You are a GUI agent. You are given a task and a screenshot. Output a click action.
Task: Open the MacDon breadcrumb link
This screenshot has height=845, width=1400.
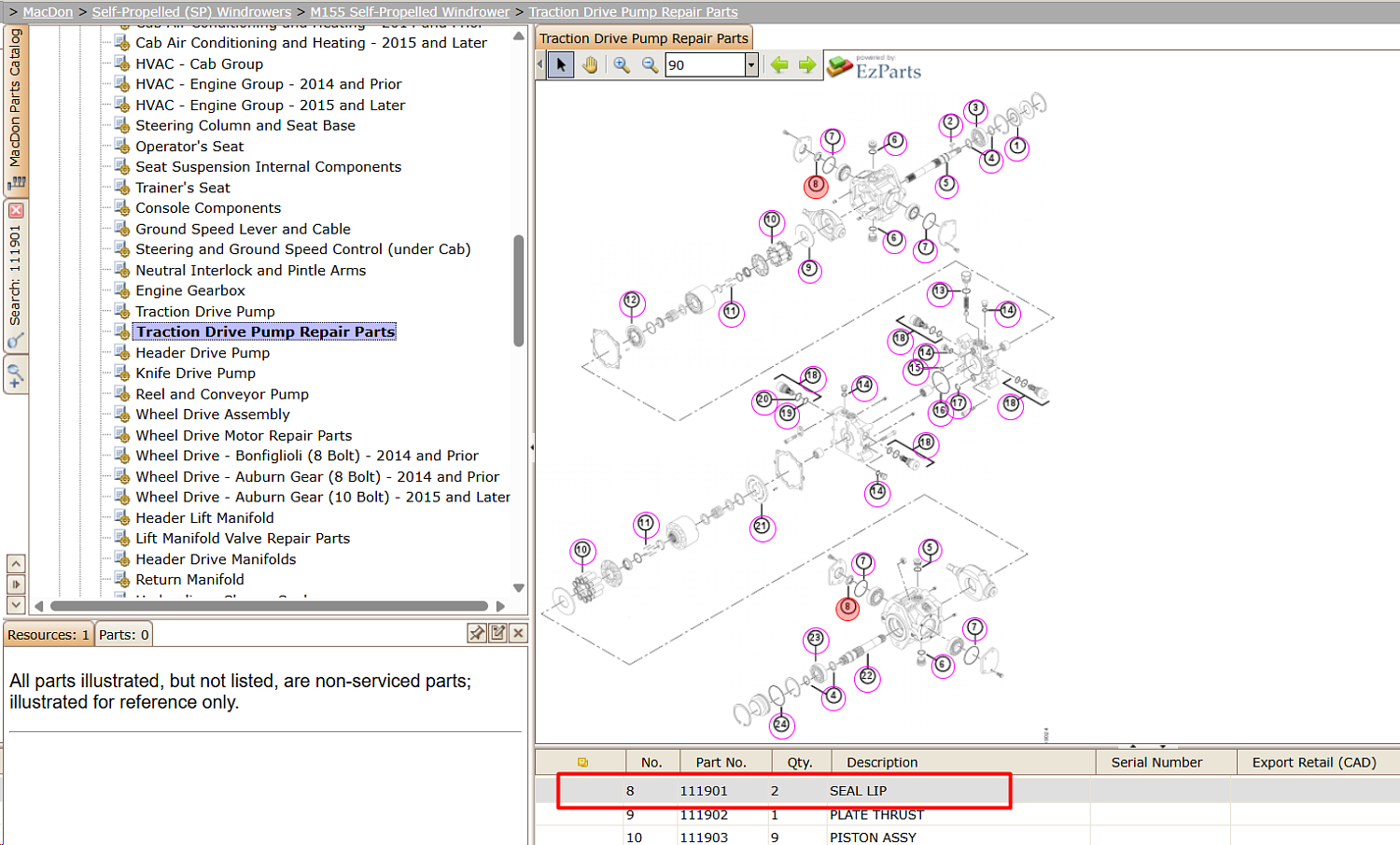point(48,12)
